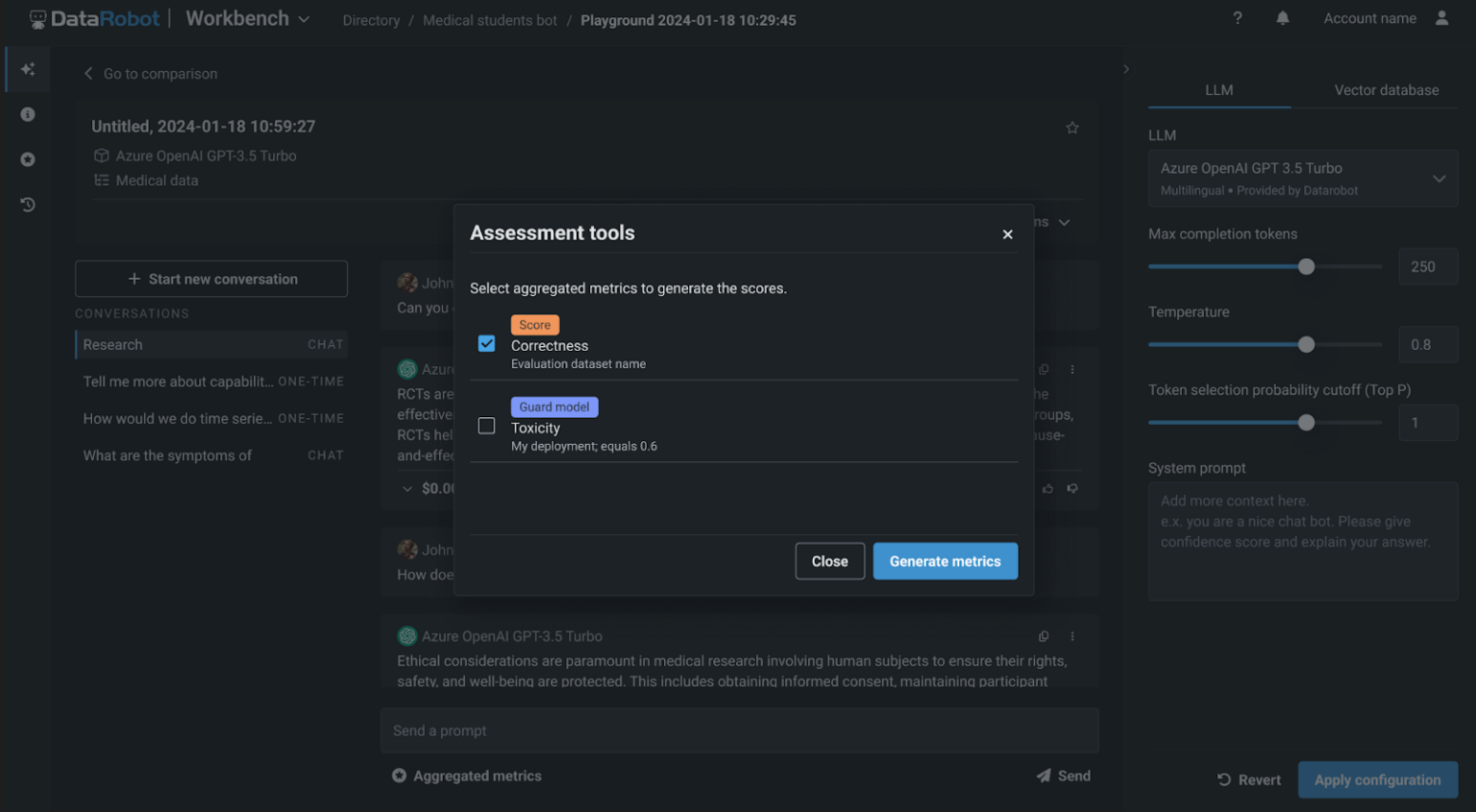The image size is (1476, 812).
Task: Uncheck the Correctness score metric
Action: tap(486, 343)
